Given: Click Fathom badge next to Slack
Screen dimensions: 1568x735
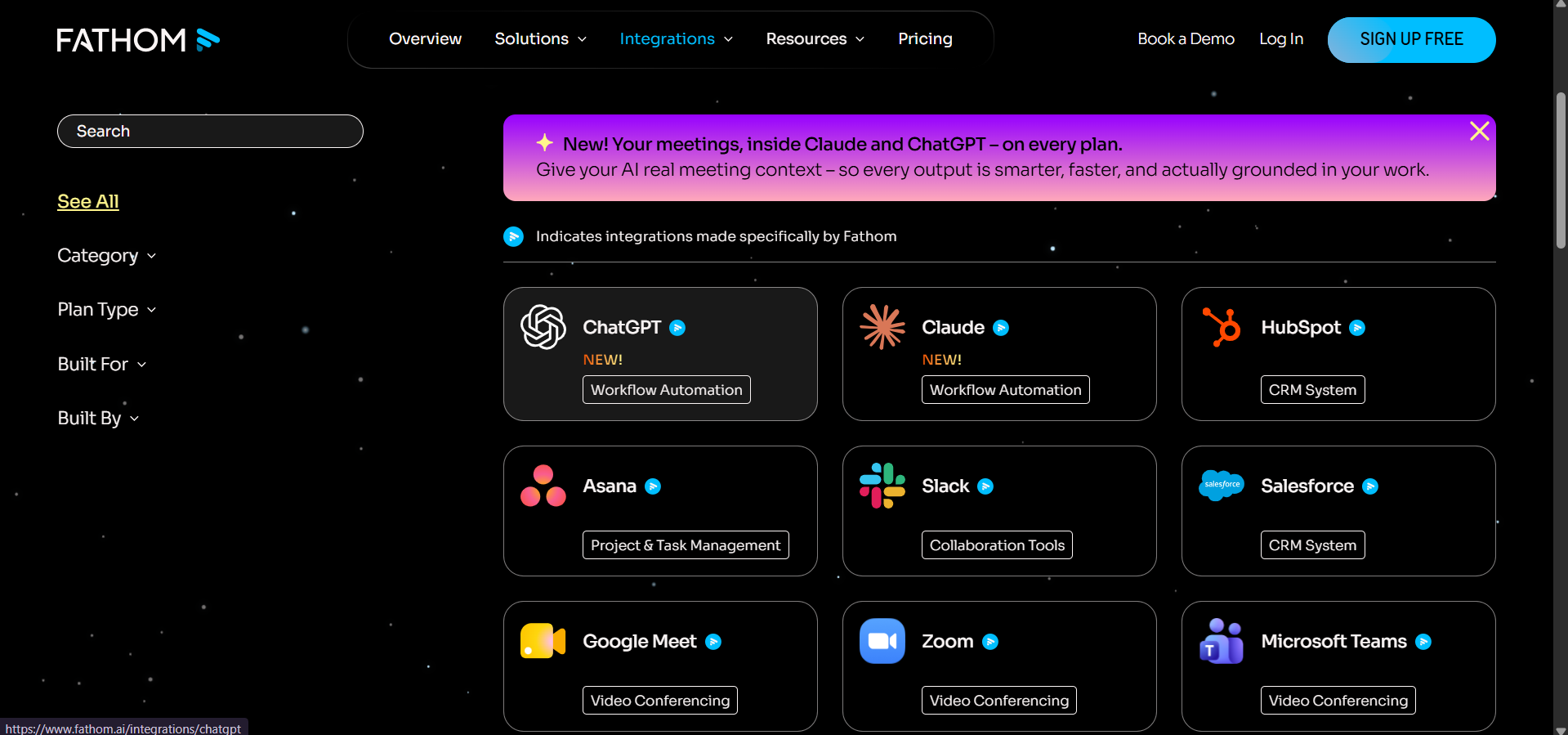Looking at the screenshot, I should click(985, 486).
